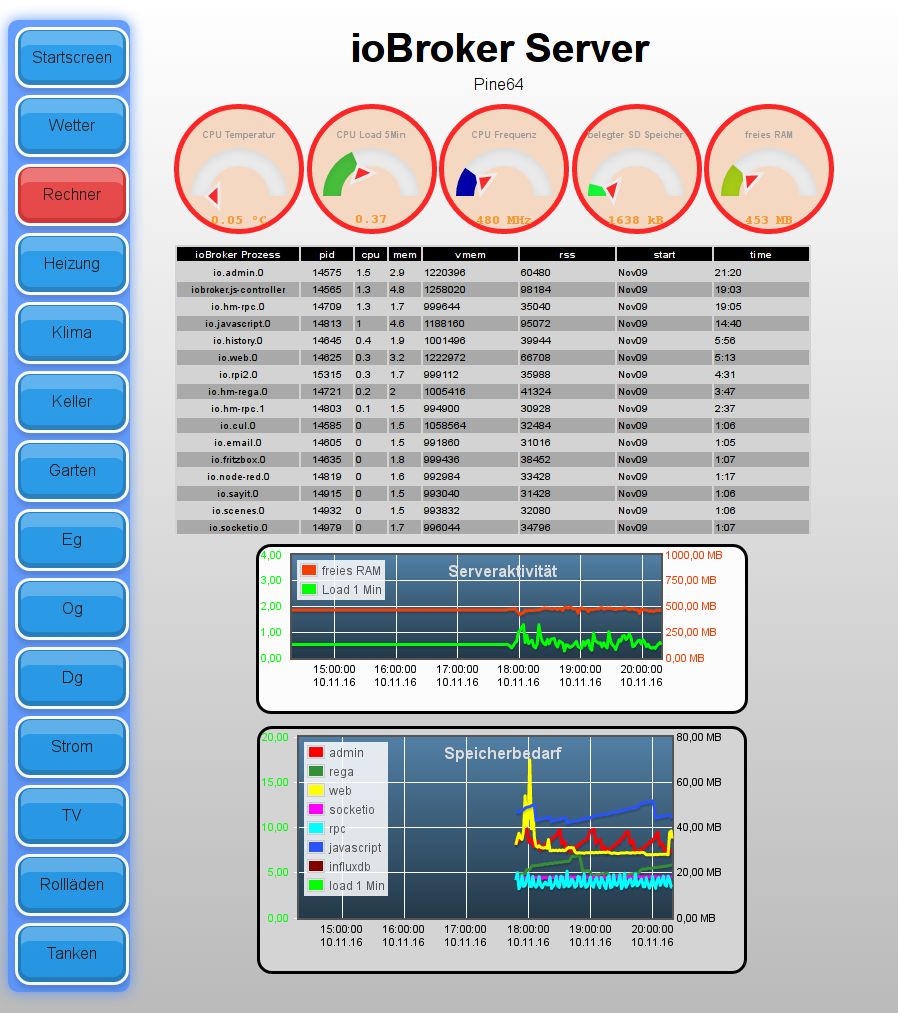
Task: Click the freies RAM red legend swatch
Action: 309,570
